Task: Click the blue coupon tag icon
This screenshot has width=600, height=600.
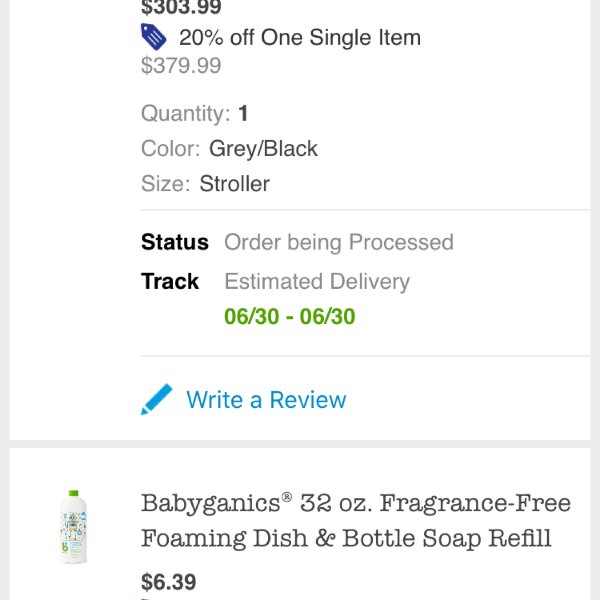Action: (153, 37)
